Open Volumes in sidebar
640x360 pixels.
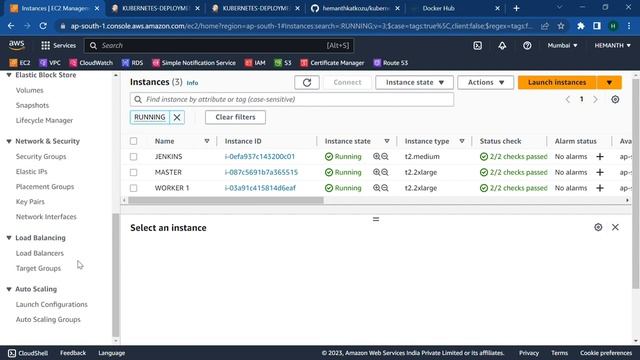point(29,90)
